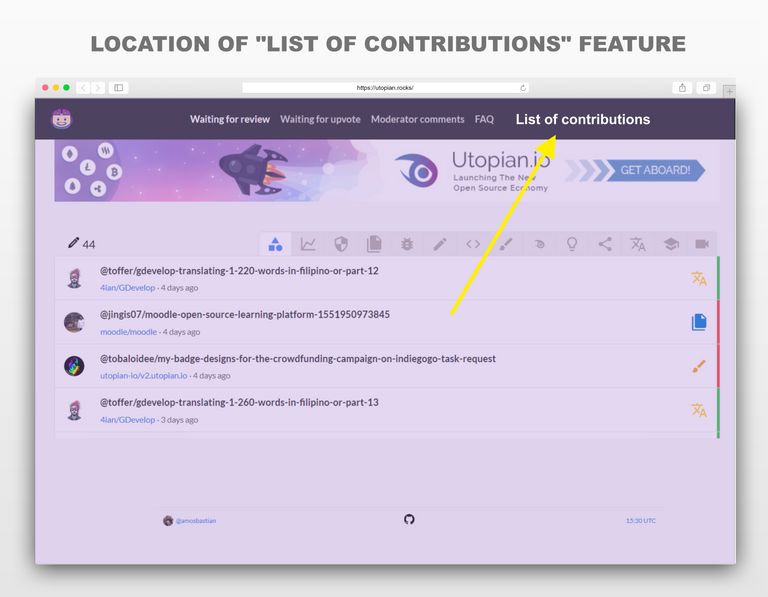Select the development code brackets icon
Image resolution: width=768 pixels, height=597 pixels.
click(x=473, y=244)
